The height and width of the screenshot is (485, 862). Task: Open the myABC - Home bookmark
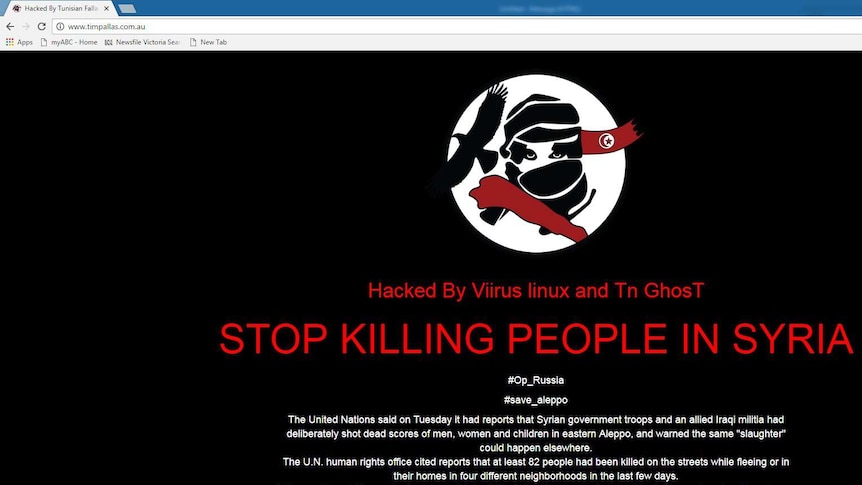[x=69, y=42]
